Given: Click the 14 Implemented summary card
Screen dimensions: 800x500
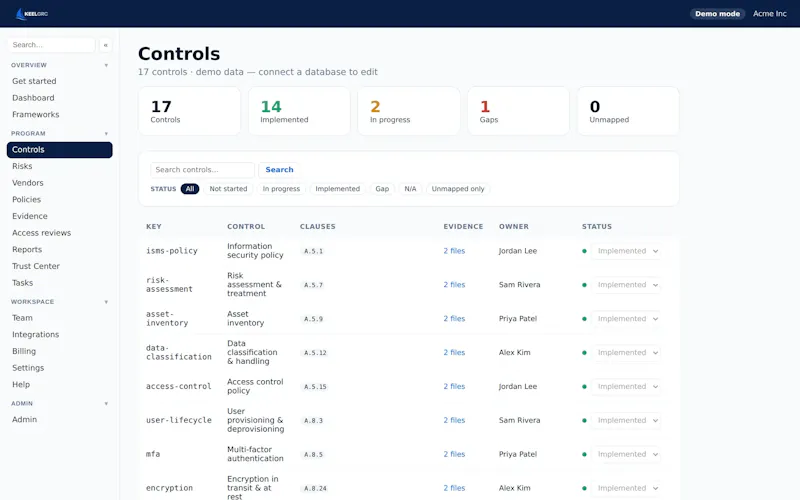Looking at the screenshot, I should coord(299,111).
